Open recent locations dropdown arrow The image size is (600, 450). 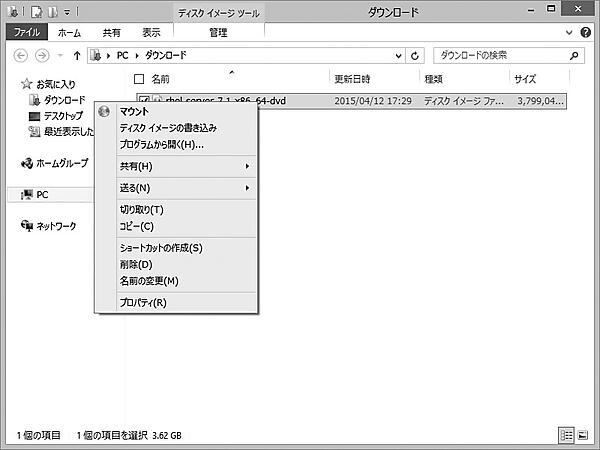(x=60, y=56)
